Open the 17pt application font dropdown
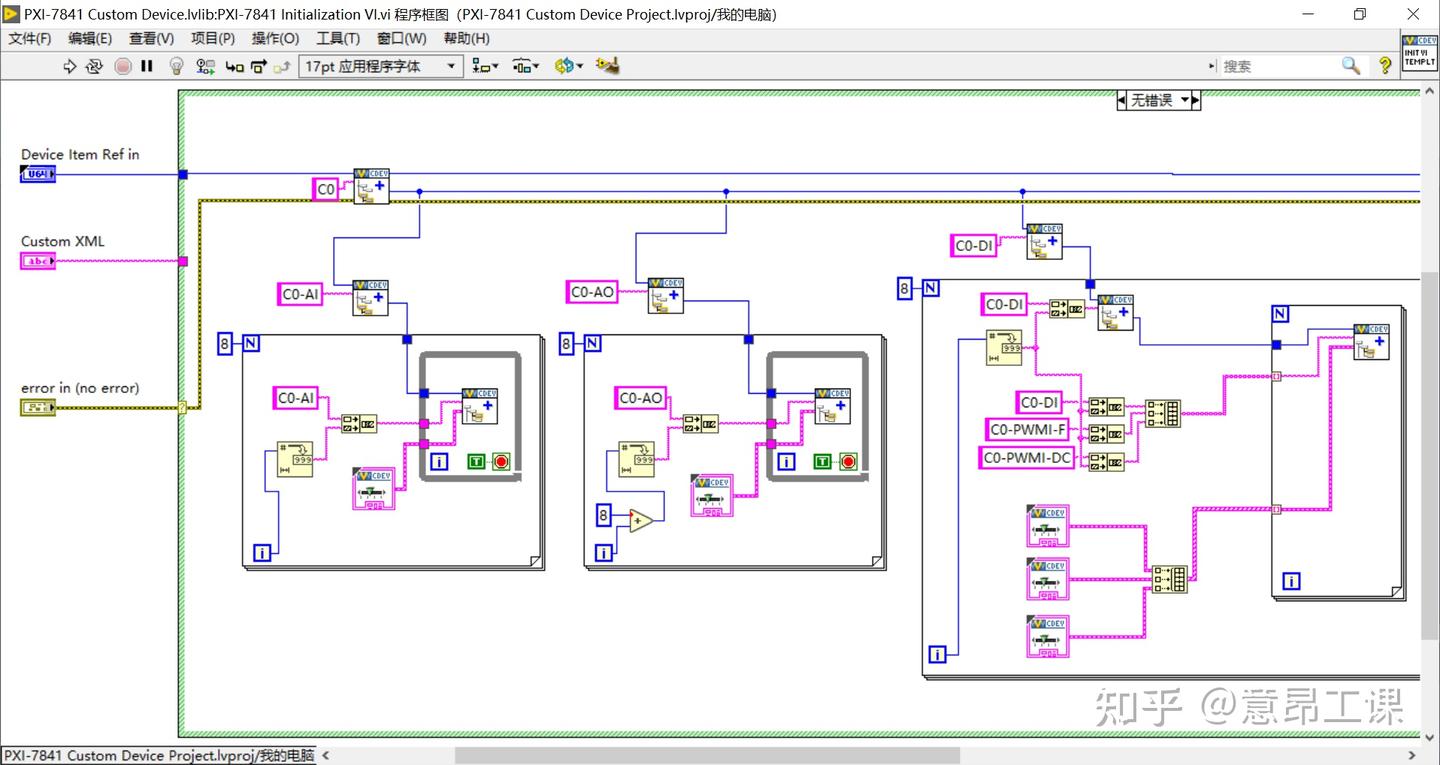The width and height of the screenshot is (1440, 765). click(381, 66)
